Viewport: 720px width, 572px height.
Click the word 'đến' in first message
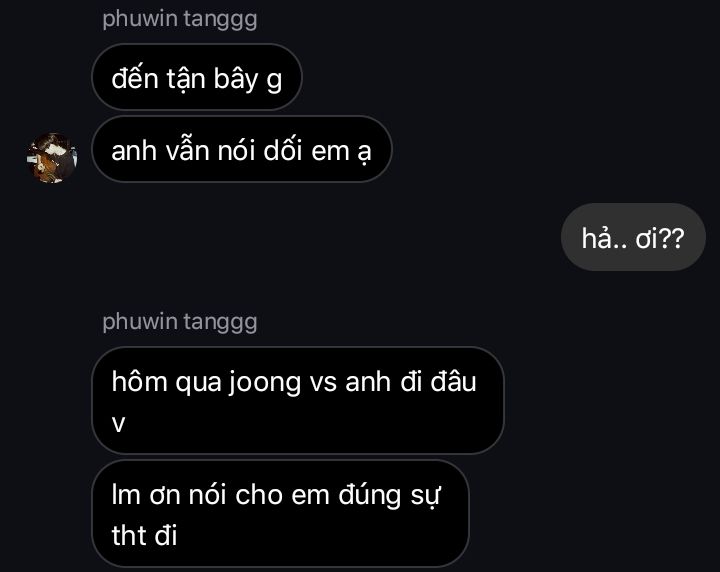pos(135,78)
